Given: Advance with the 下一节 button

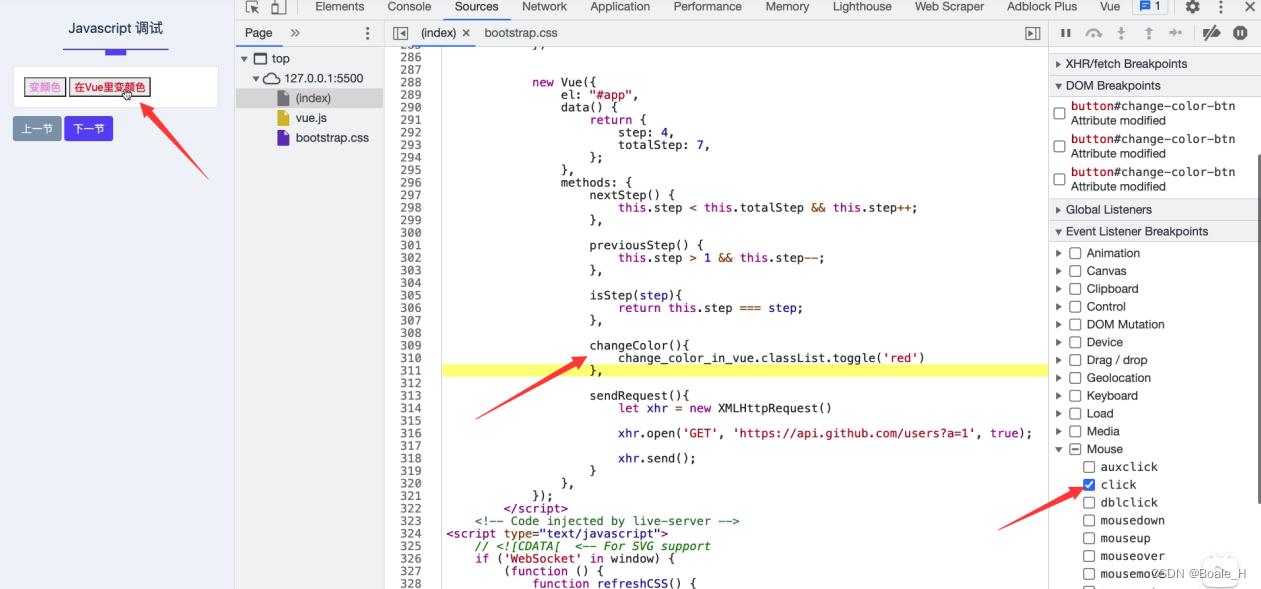Looking at the screenshot, I should tap(89, 129).
